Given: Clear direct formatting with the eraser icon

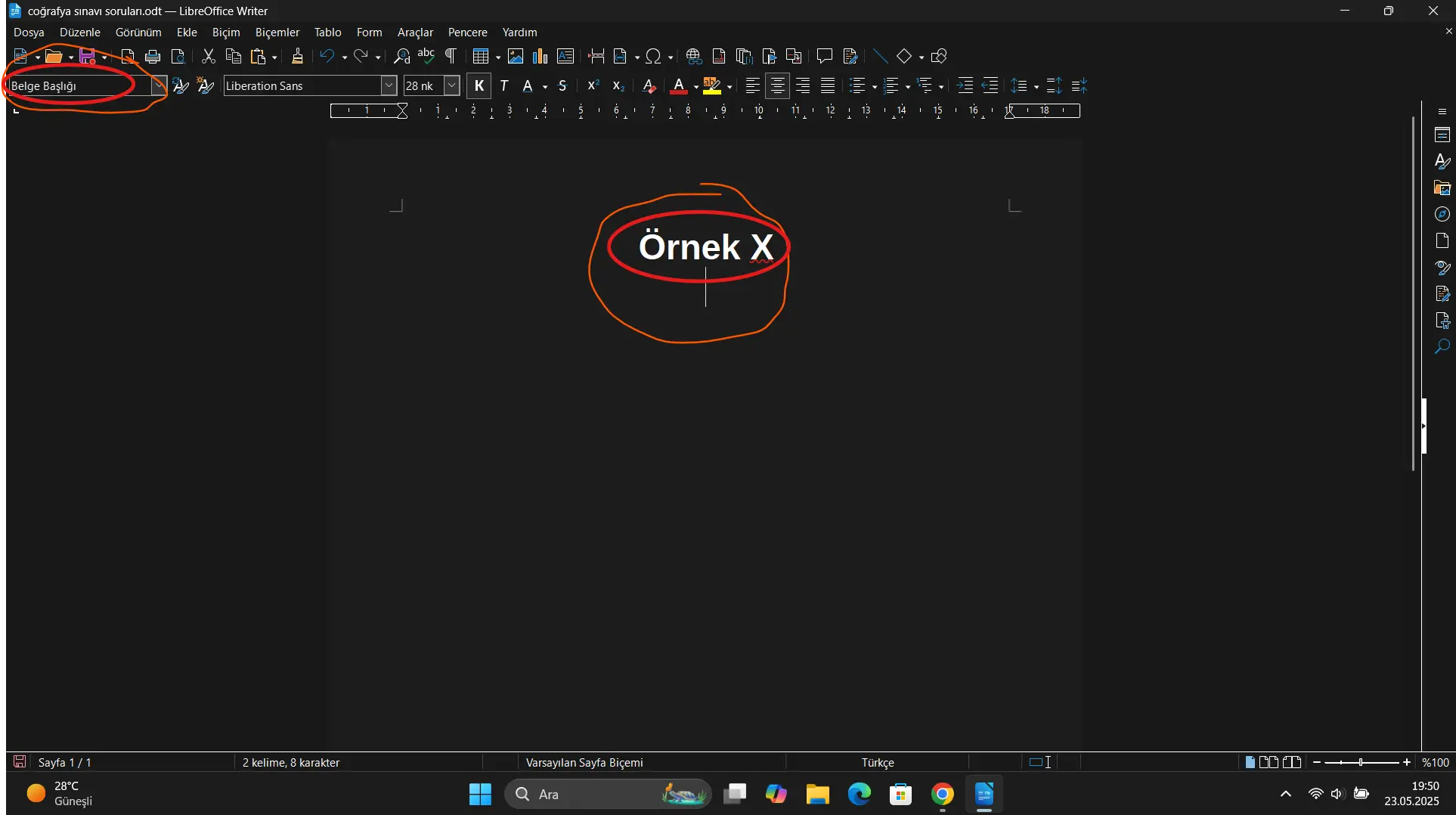Looking at the screenshot, I should tap(649, 86).
